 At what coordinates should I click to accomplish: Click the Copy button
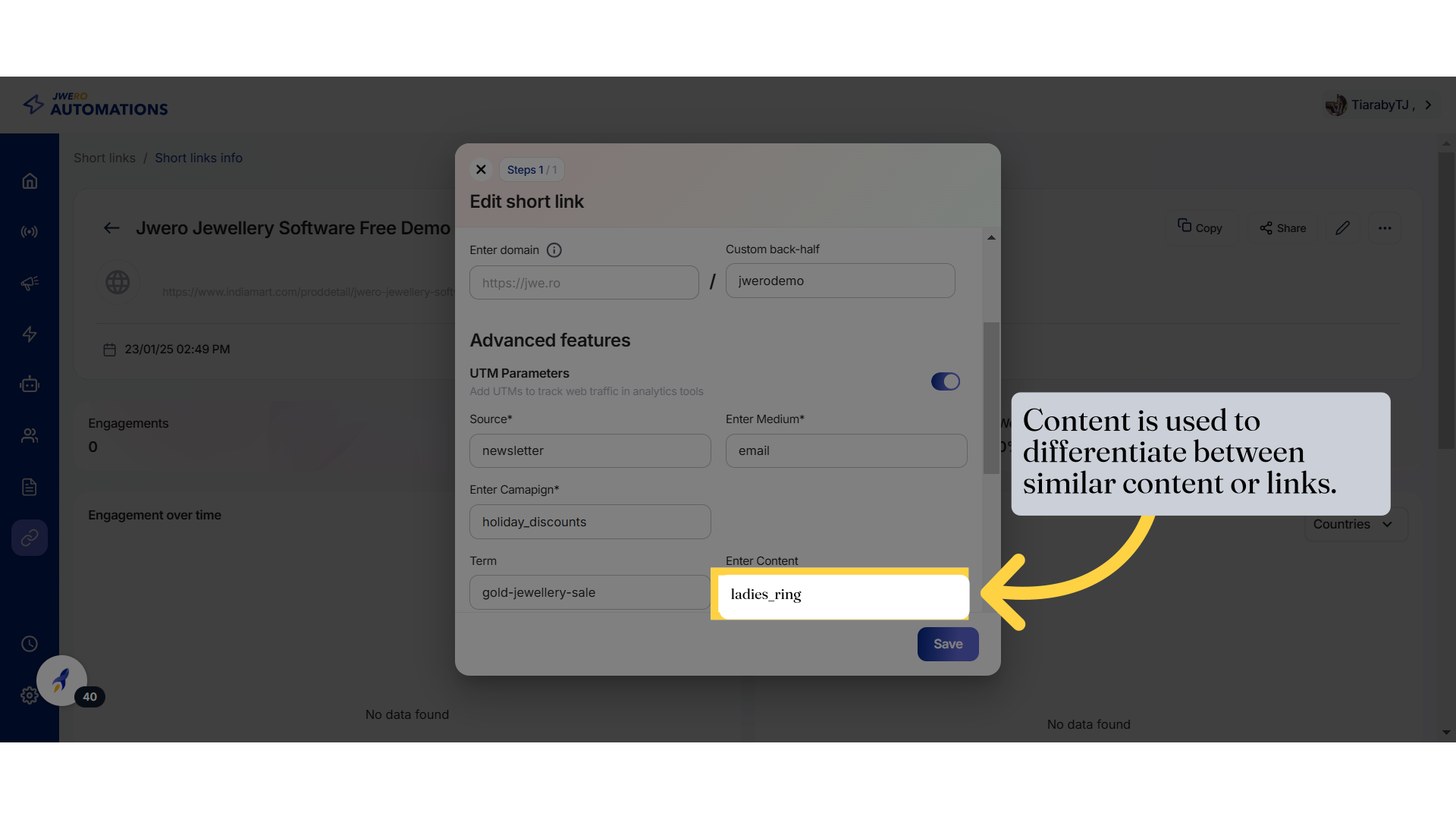point(1200,227)
